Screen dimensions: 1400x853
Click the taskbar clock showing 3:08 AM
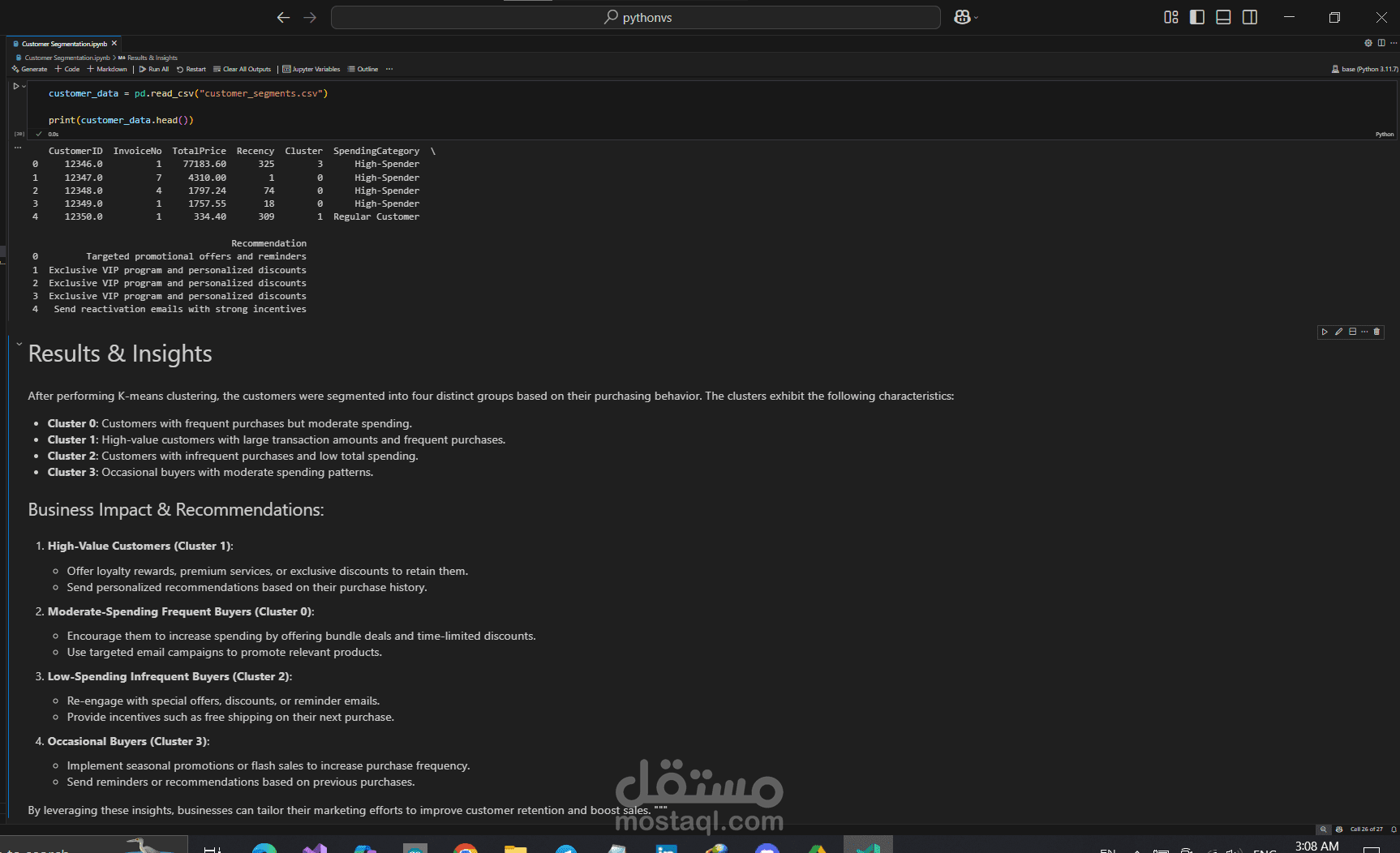pos(1316,846)
